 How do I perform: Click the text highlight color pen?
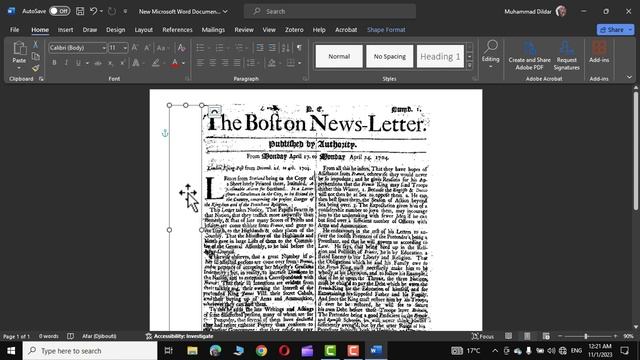pyautogui.click(x=156, y=63)
